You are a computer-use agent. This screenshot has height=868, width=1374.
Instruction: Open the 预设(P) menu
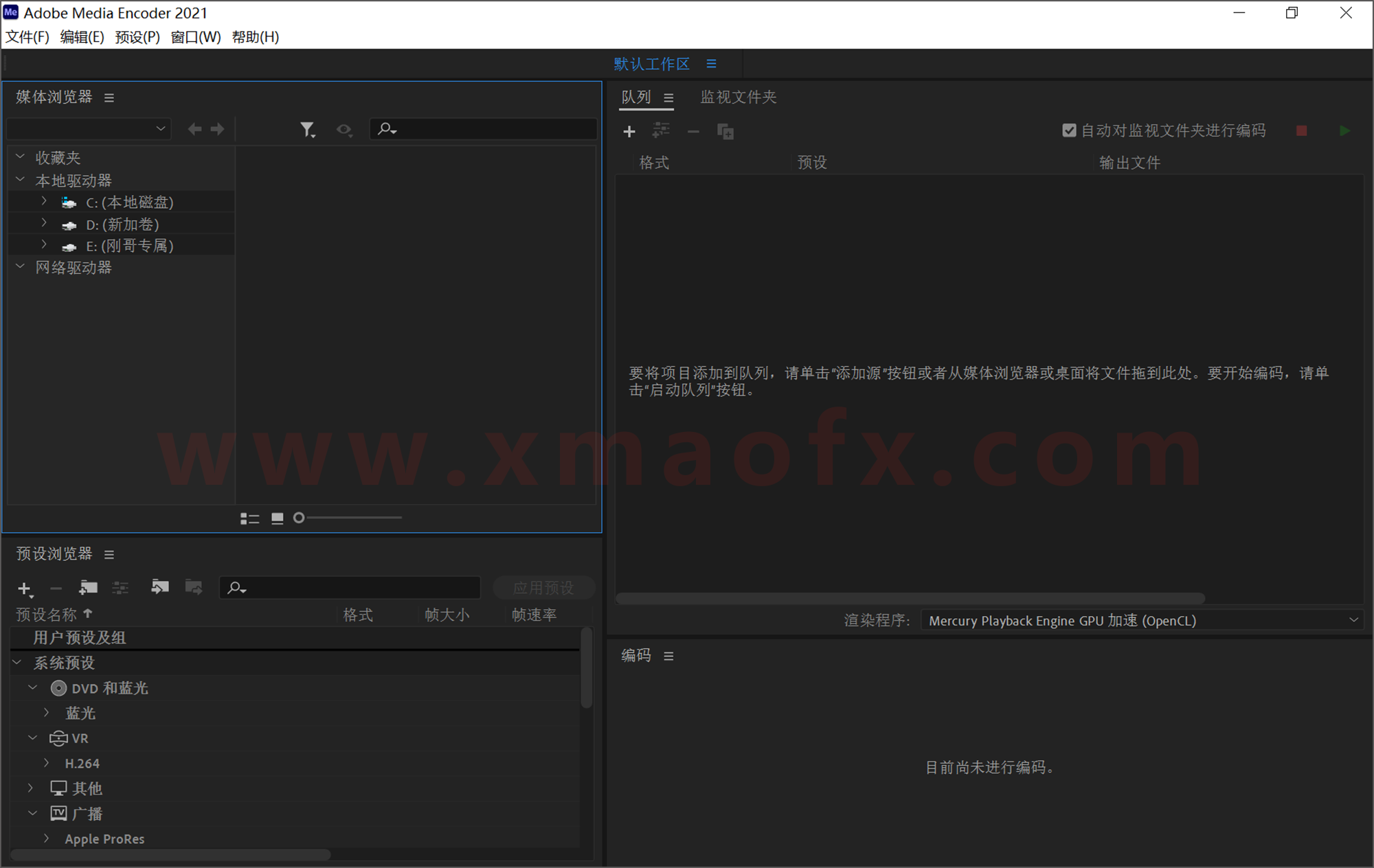click(x=137, y=37)
